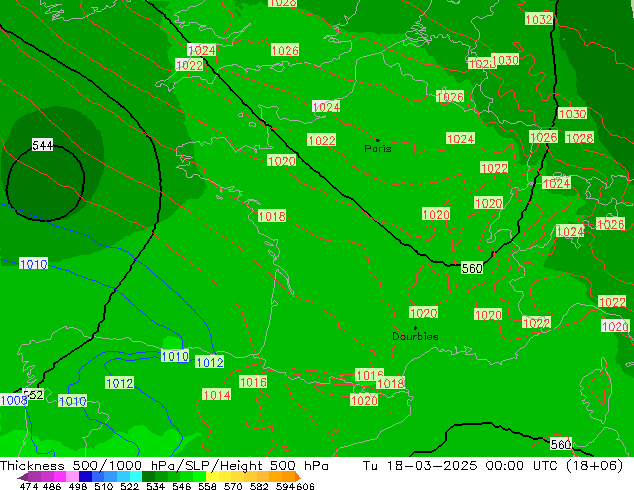
Task: Click the legend value 594
Action: [x=285, y=486]
